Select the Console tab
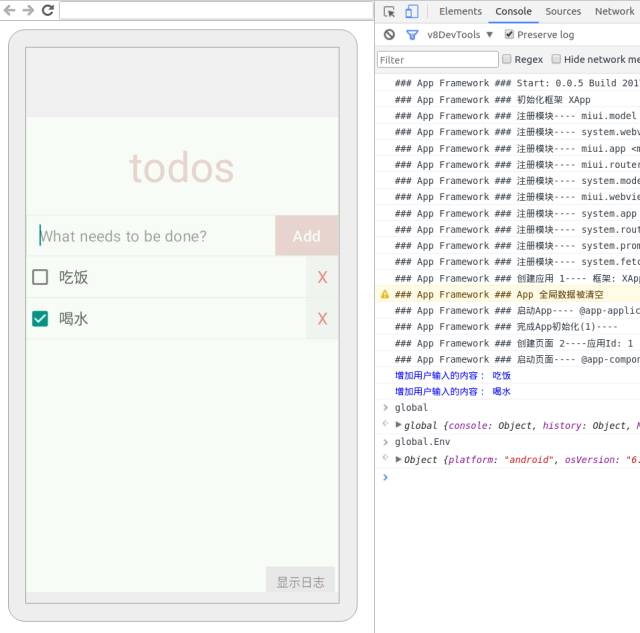The width and height of the screenshot is (640, 633). (513, 11)
